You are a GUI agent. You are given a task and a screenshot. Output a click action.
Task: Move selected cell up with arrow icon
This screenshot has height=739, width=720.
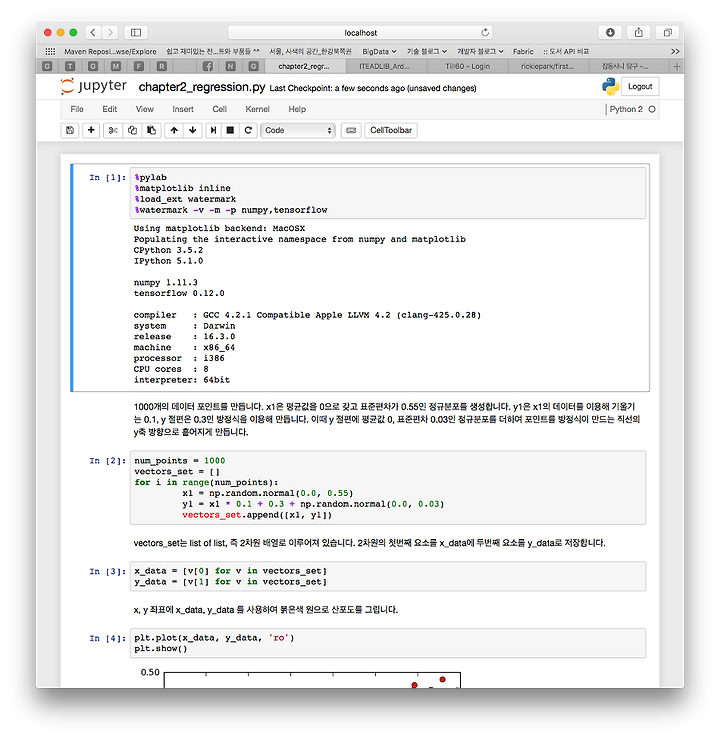(174, 131)
